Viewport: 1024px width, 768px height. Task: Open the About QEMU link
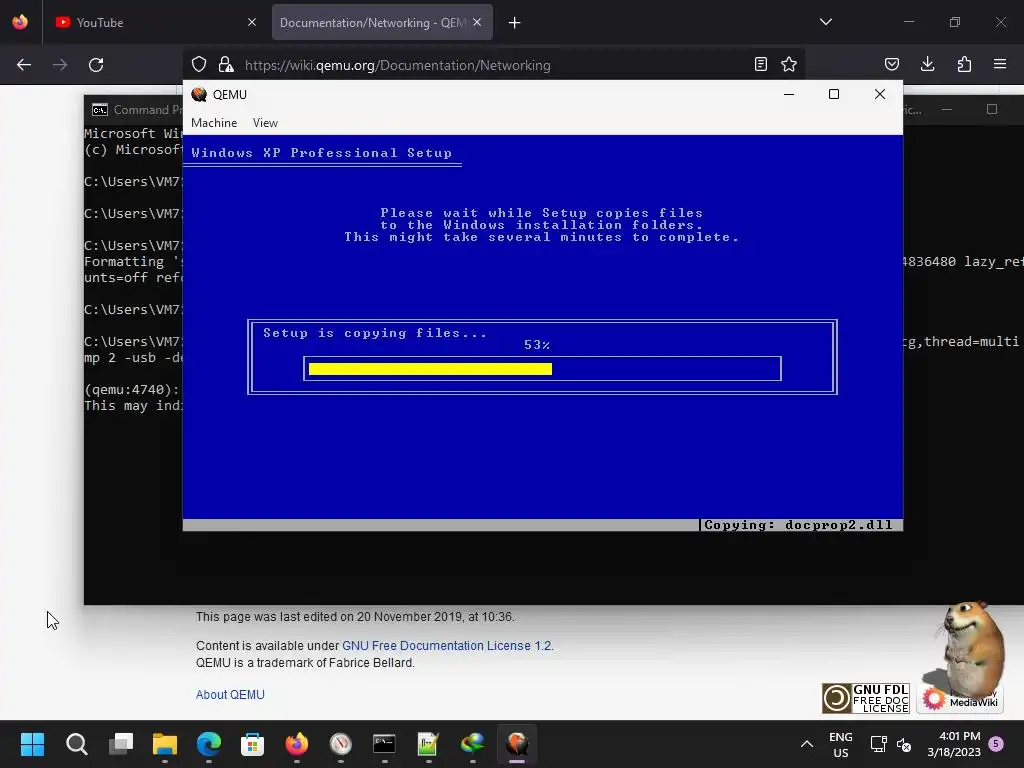[x=230, y=695]
